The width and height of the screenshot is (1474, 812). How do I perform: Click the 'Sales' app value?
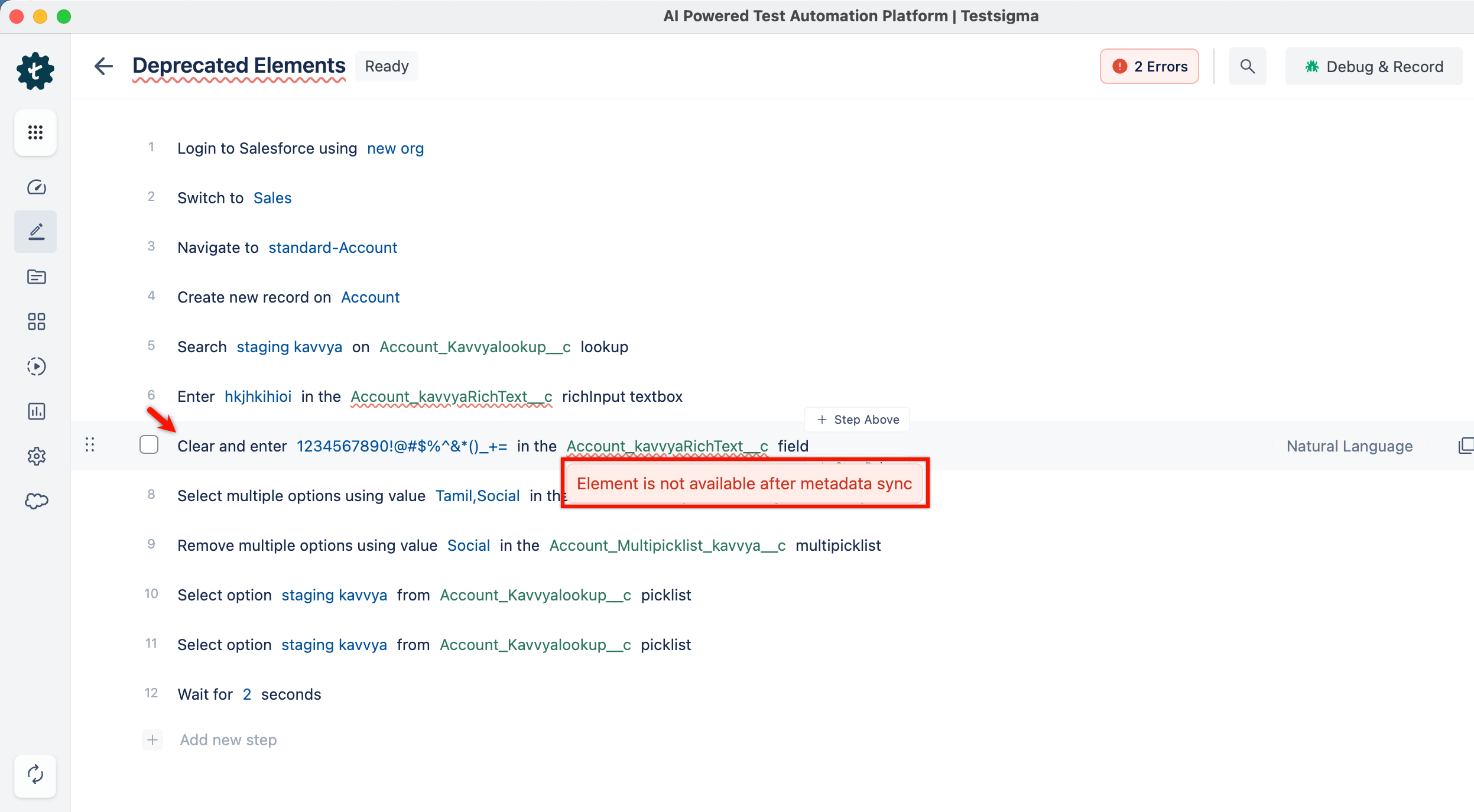click(272, 198)
